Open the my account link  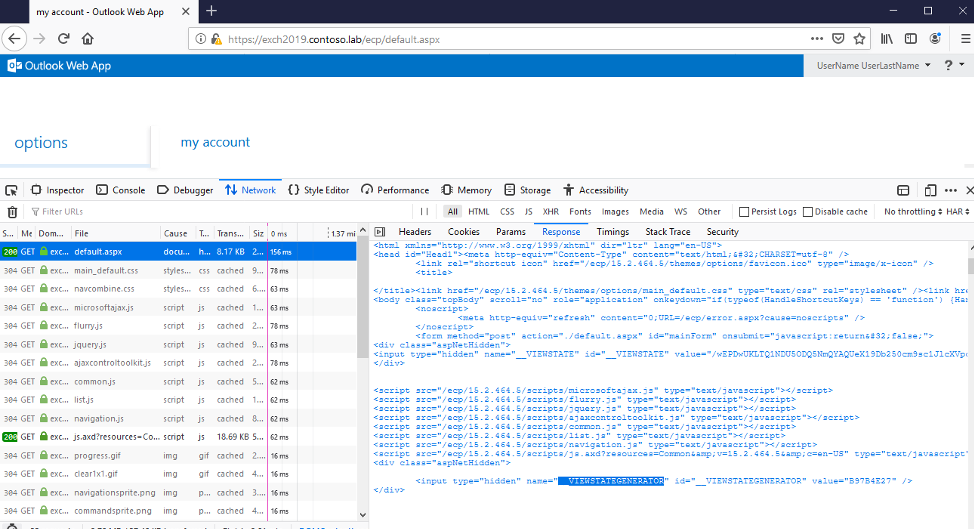215,142
